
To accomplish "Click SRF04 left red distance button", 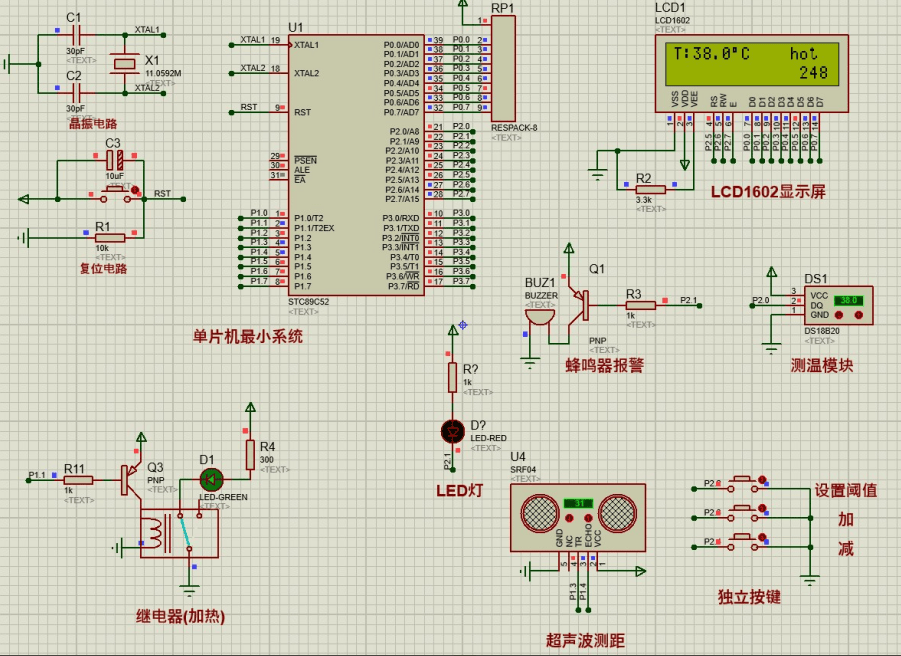I will (x=567, y=518).
